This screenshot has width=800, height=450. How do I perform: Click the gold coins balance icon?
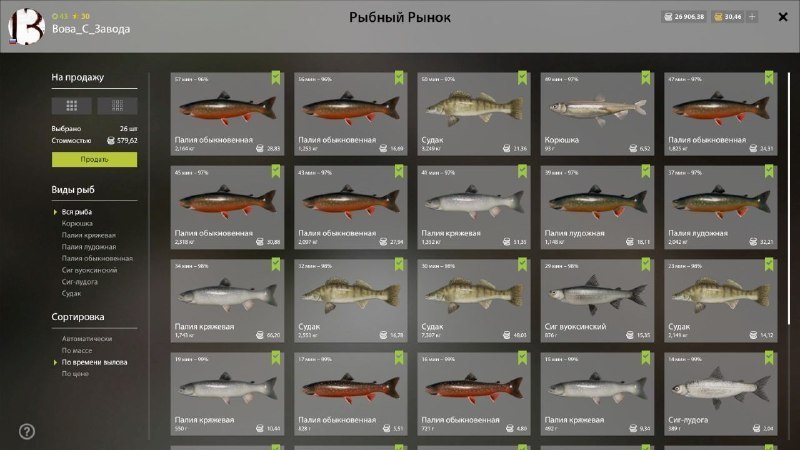[718, 17]
